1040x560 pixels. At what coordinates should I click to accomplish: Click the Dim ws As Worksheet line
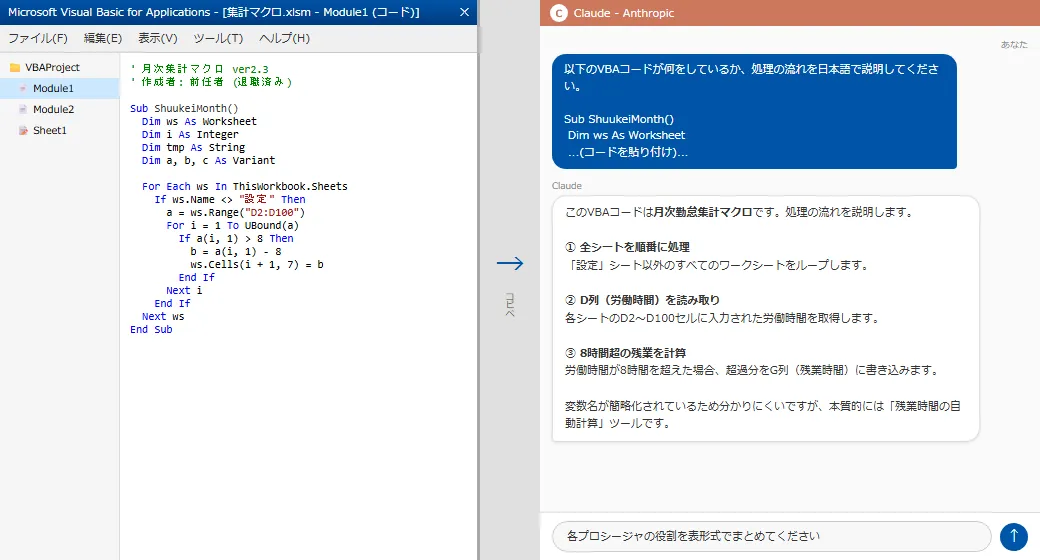click(x=199, y=121)
